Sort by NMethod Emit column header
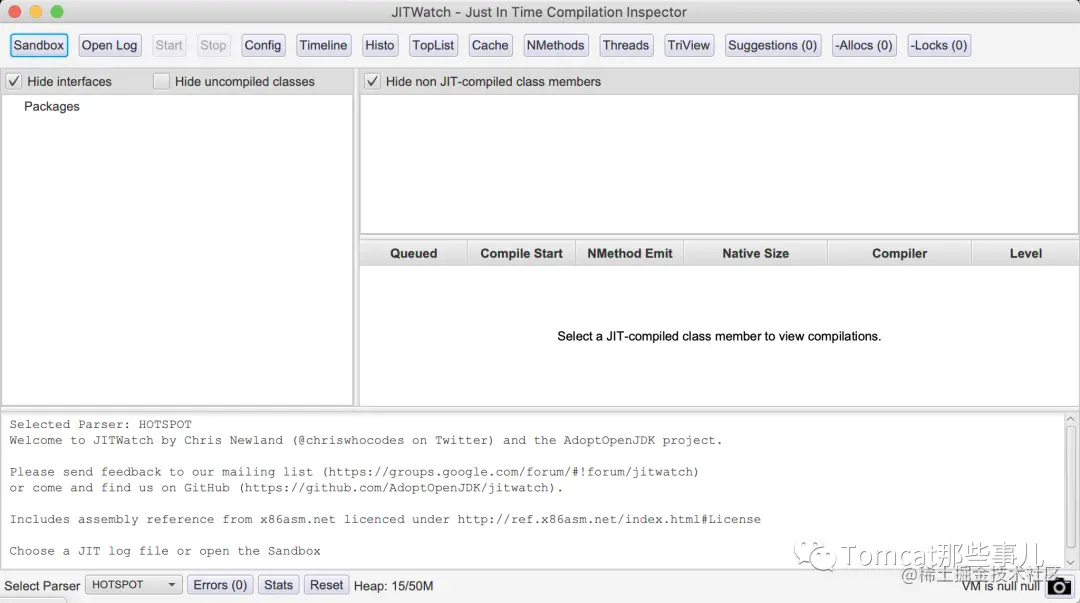Viewport: 1080px width, 603px height. pos(630,254)
